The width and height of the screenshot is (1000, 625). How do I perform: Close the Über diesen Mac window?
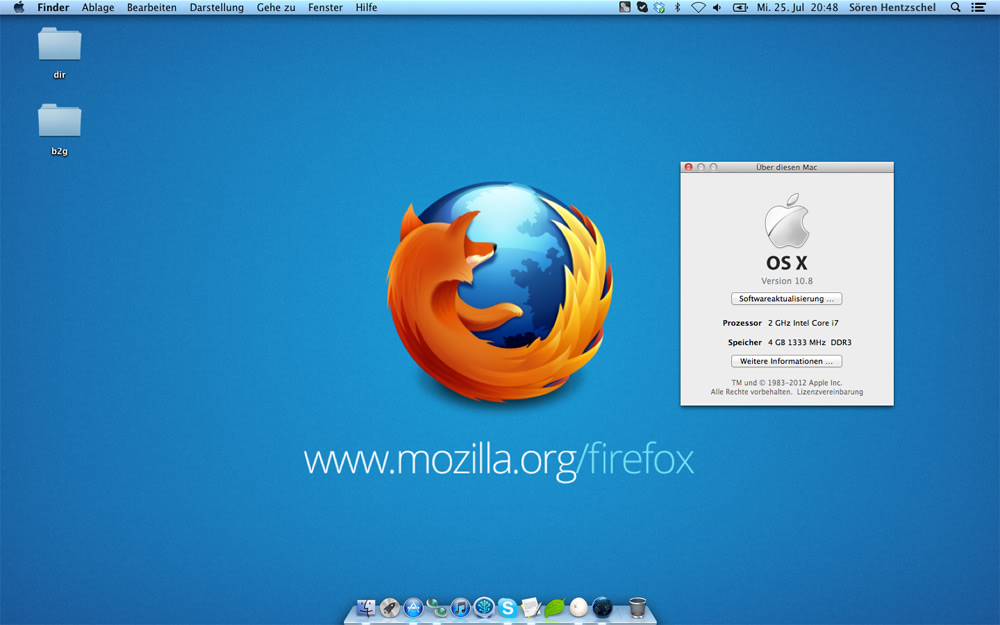[x=688, y=167]
